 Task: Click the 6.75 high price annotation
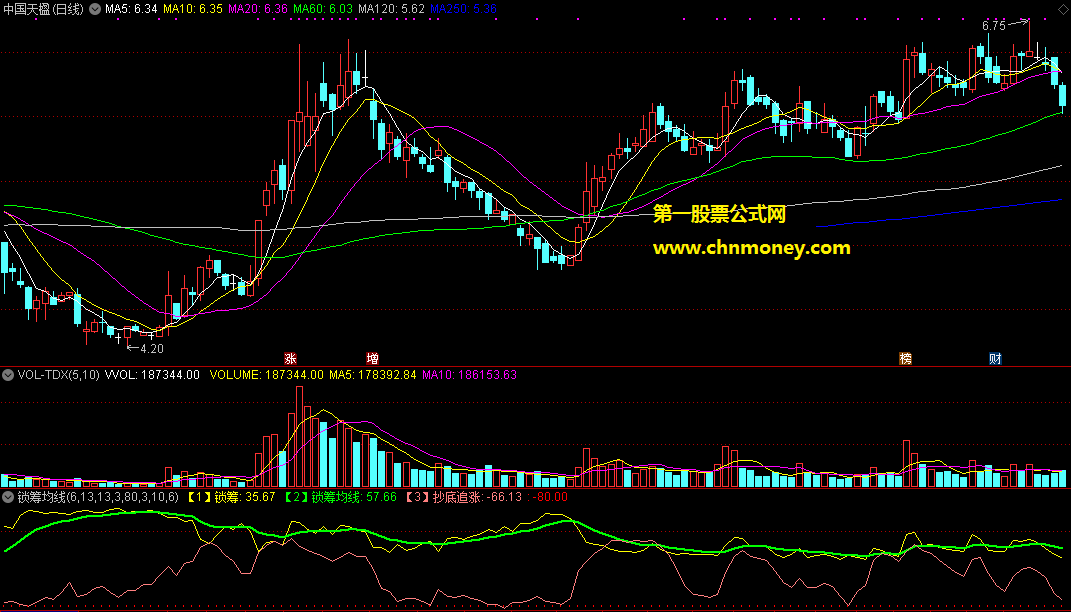[x=994, y=26]
